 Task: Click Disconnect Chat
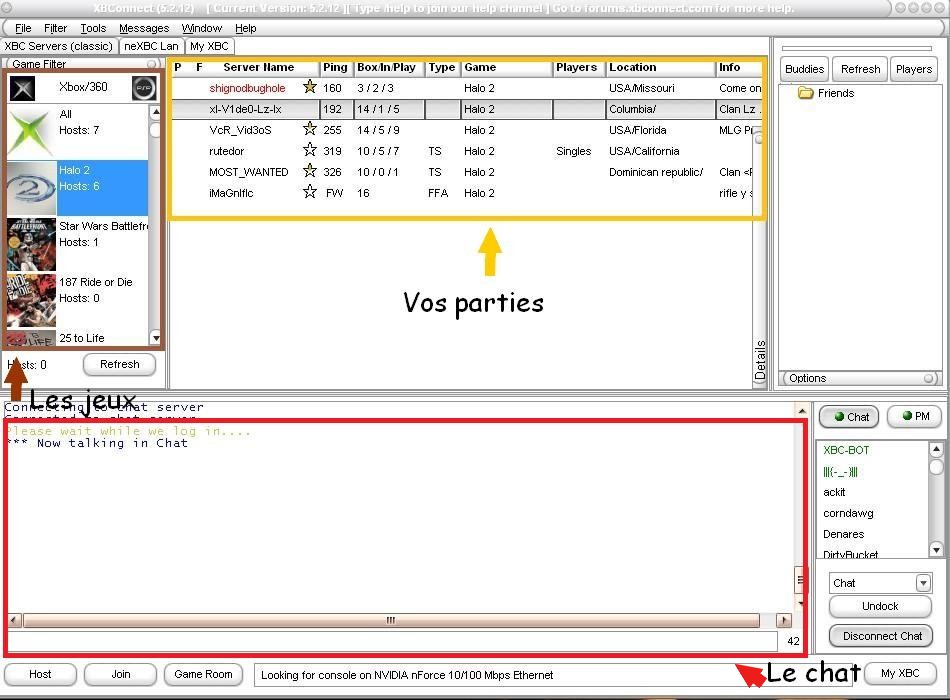pyautogui.click(x=882, y=636)
